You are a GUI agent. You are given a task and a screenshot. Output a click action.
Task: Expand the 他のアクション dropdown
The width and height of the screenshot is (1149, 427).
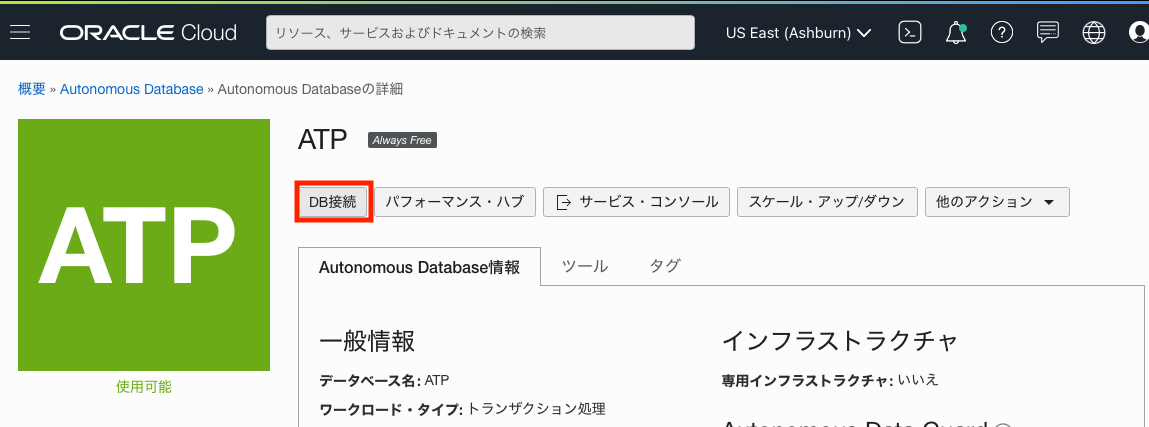point(997,202)
